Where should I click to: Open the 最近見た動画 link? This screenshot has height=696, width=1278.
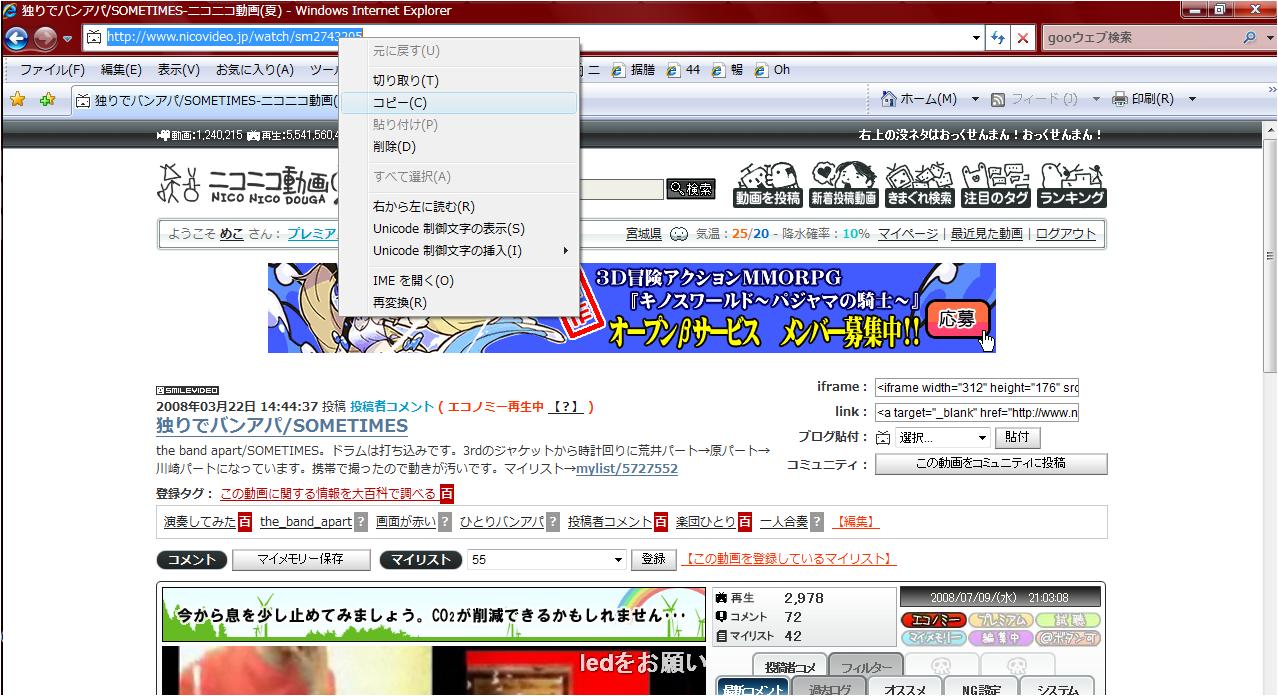click(986, 234)
